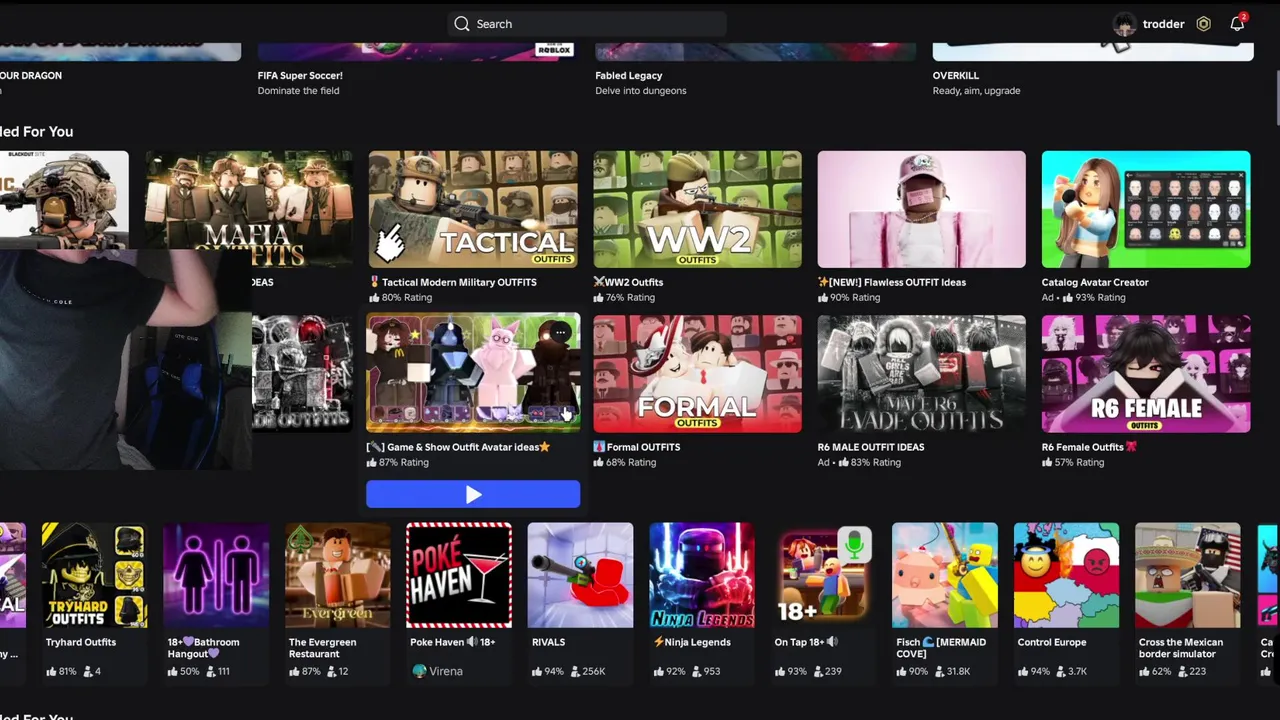Click thumbs-up icon under R6 Female Outfits

(x=1047, y=462)
